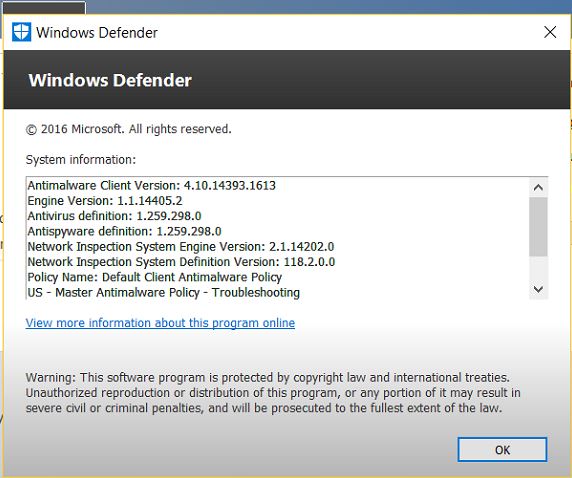
Task: Select the 'Network Inspection System Engine Version' line
Action: point(181,247)
